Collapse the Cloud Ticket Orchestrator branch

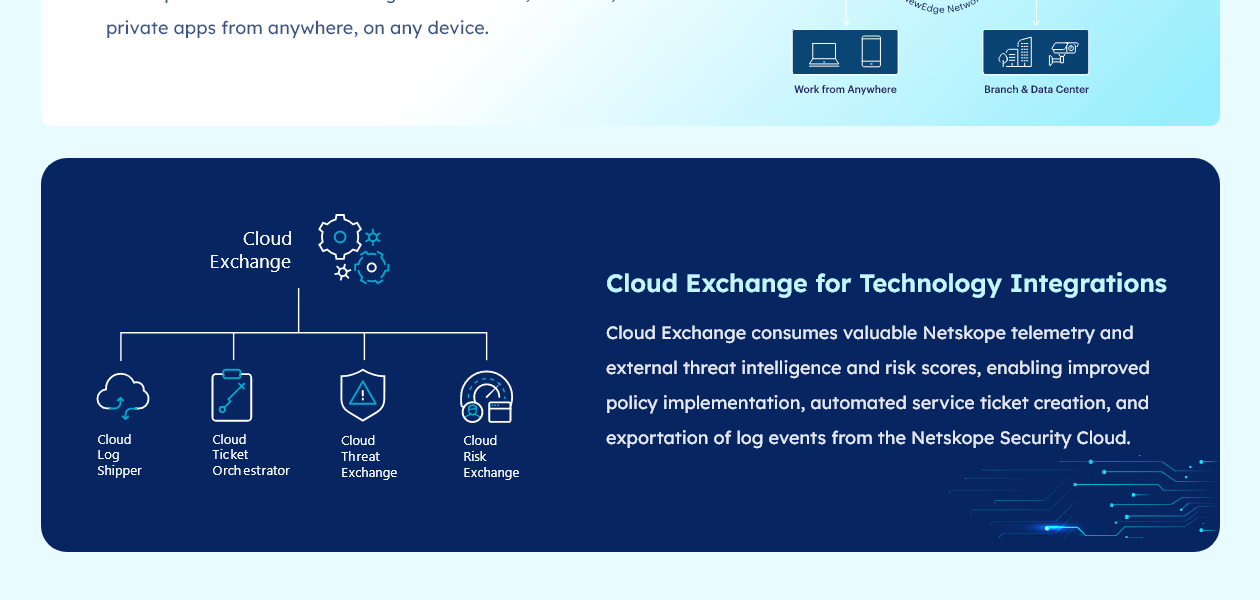tap(231, 345)
